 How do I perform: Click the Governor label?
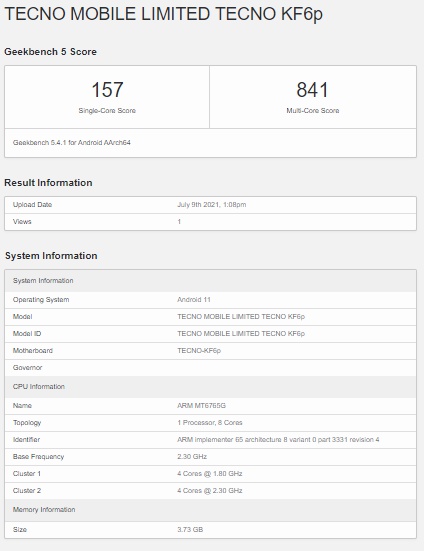(x=27, y=368)
